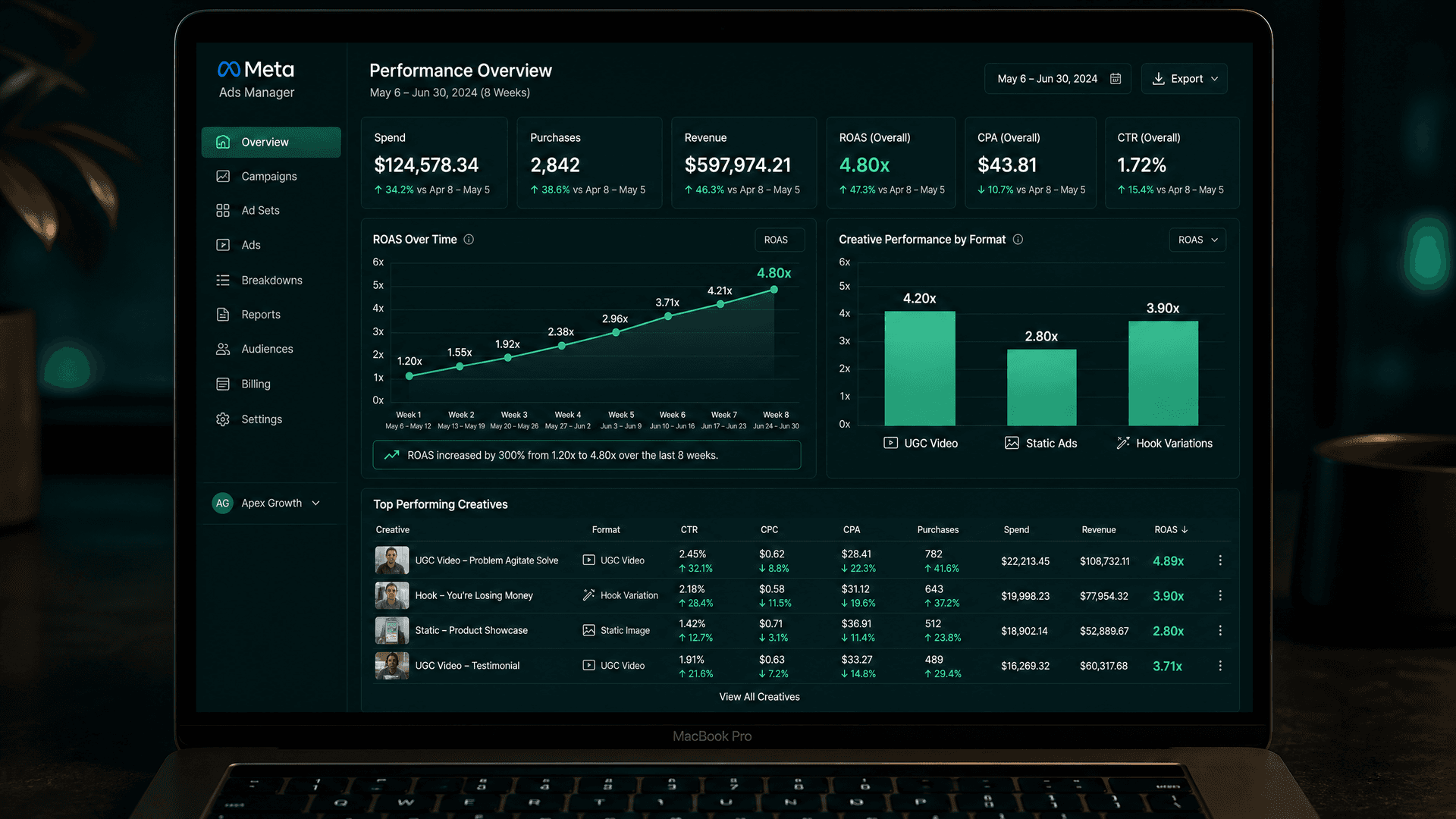Open more options for UGC Video Problem Agitate Solve
The image size is (1456, 819).
(x=1220, y=560)
